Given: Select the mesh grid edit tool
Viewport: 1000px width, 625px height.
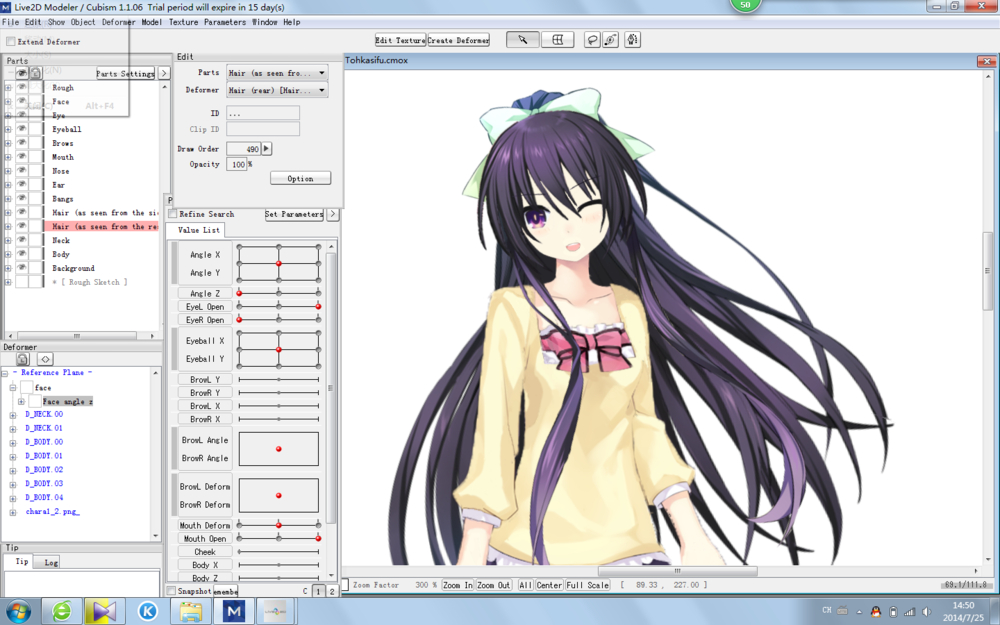Looking at the screenshot, I should 557,40.
